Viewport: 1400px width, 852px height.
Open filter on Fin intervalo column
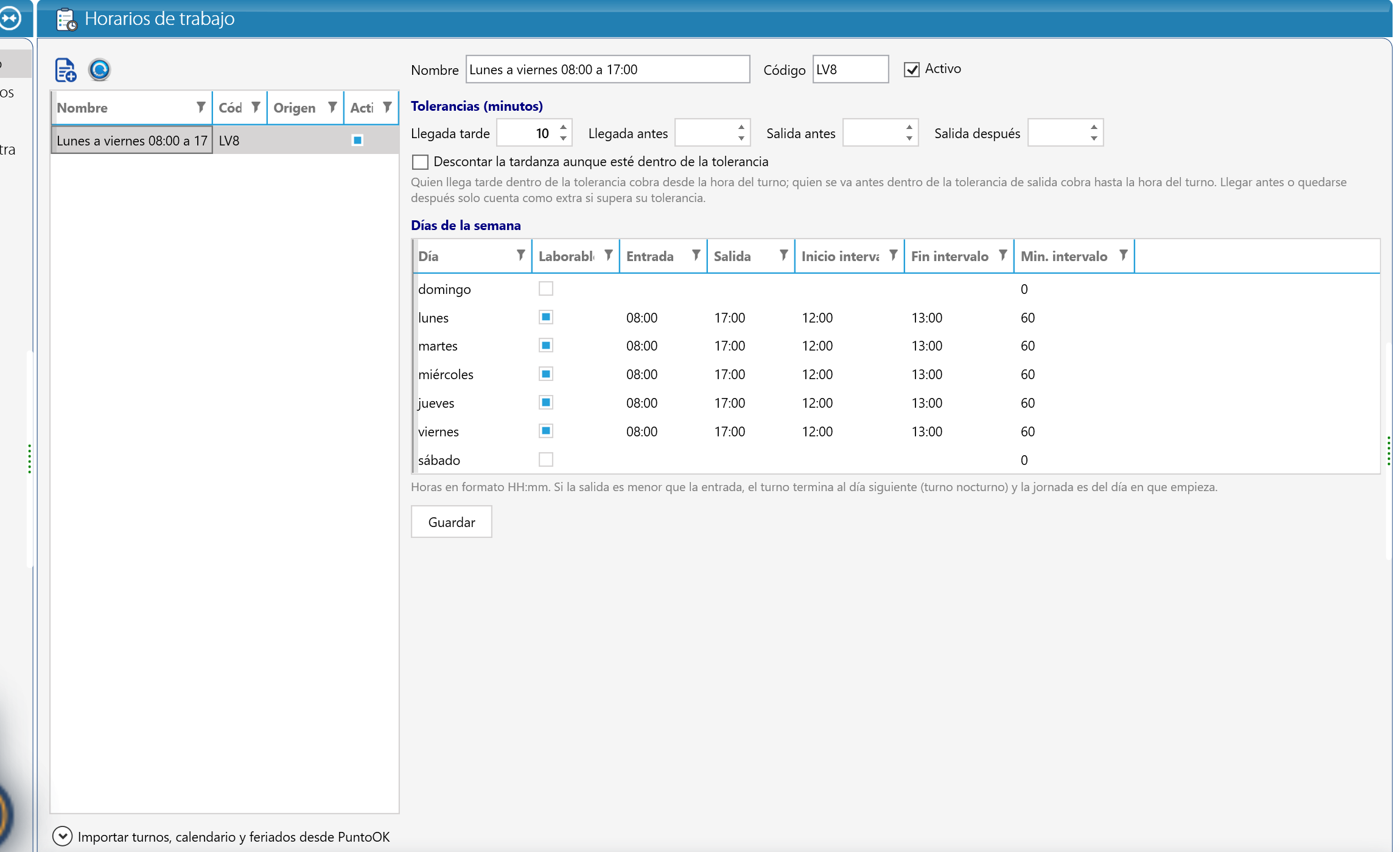1003,255
